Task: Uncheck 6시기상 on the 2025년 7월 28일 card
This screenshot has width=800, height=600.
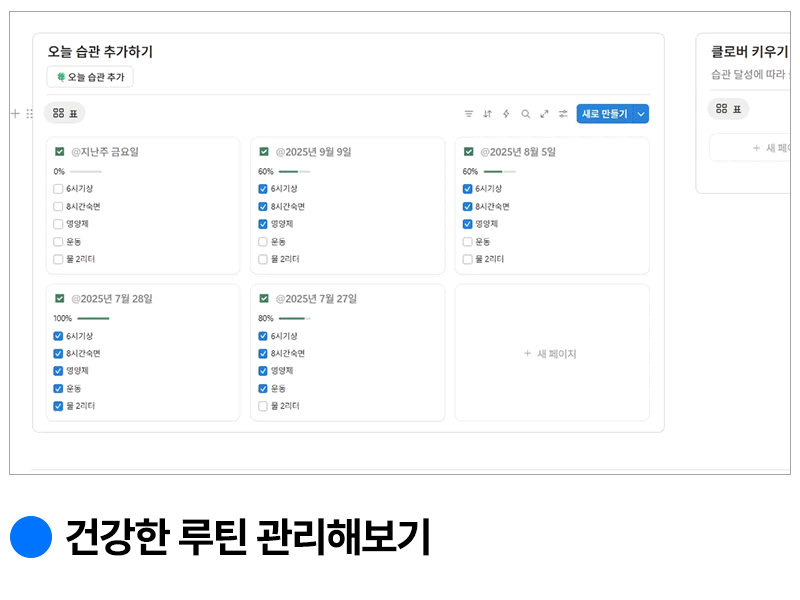Action: pyautogui.click(x=58, y=336)
